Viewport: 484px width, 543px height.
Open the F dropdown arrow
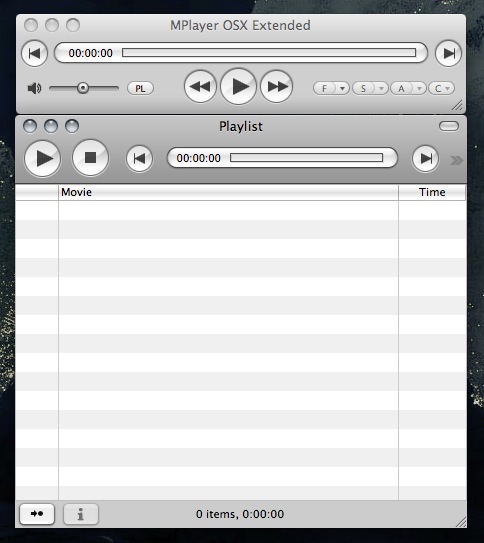[x=342, y=88]
